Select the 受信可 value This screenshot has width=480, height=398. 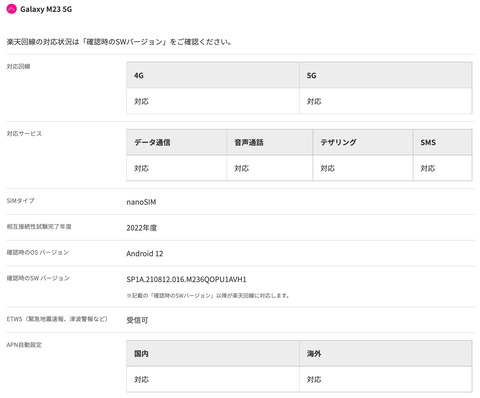click(137, 320)
